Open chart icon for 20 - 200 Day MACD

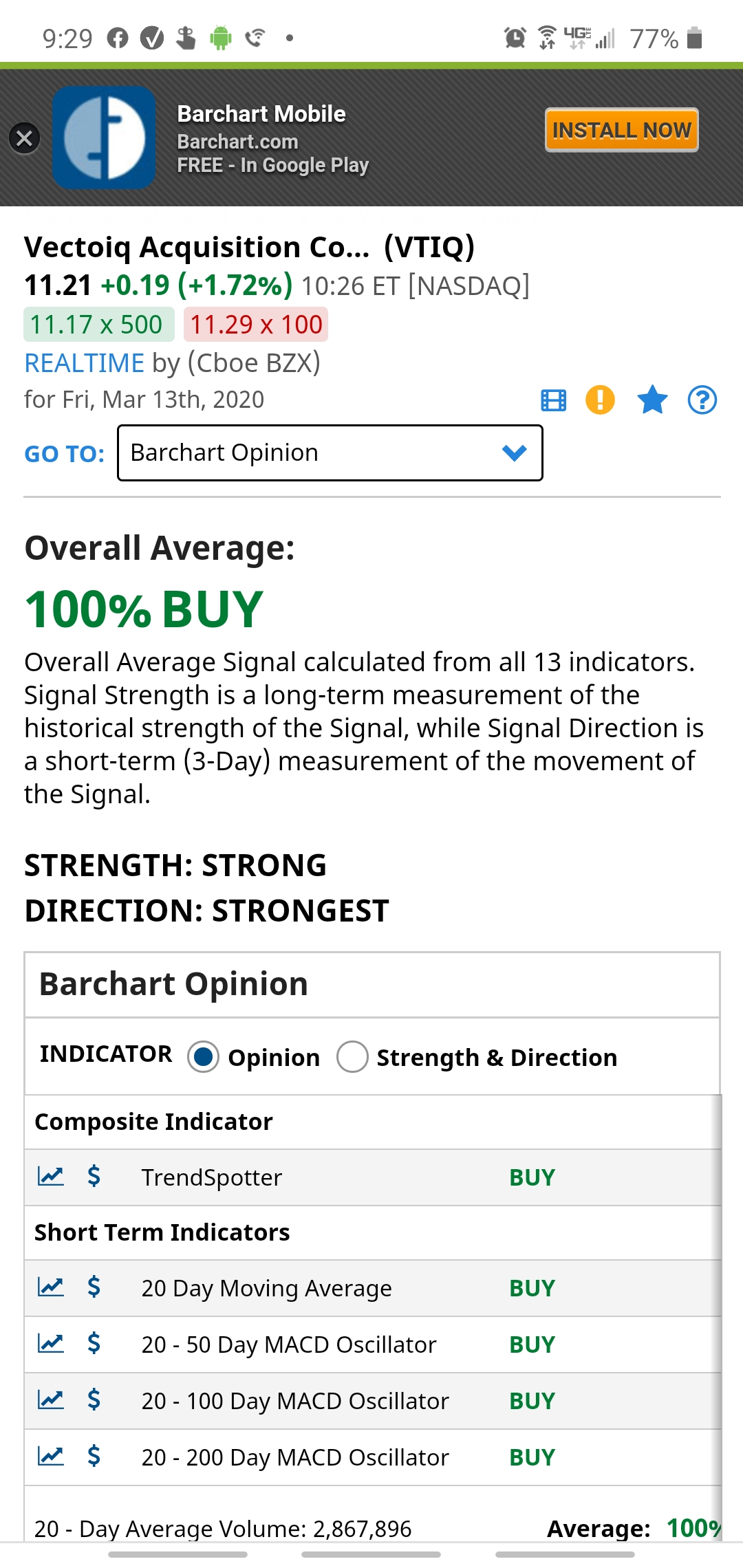[51, 1456]
